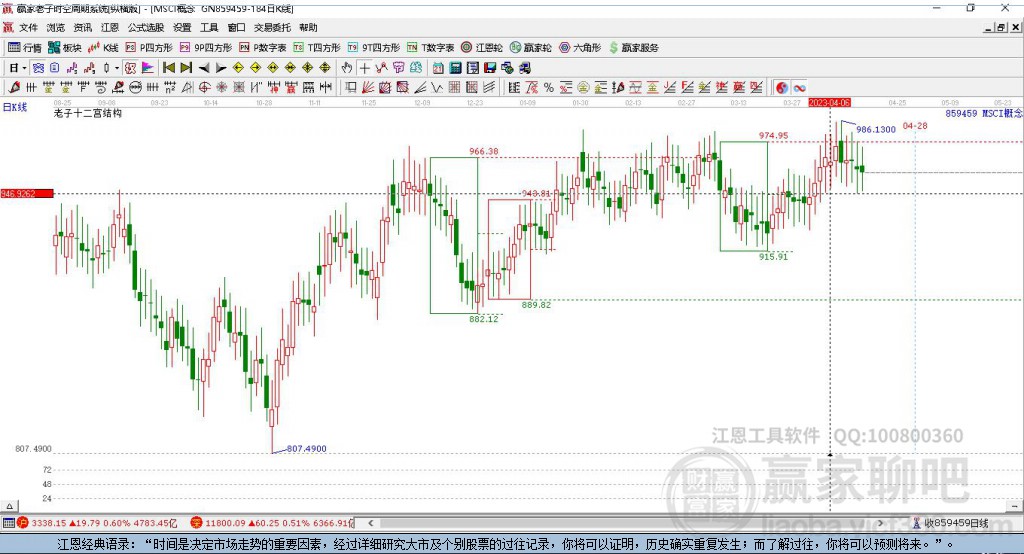Click the save floppy disk icon

click(490, 68)
